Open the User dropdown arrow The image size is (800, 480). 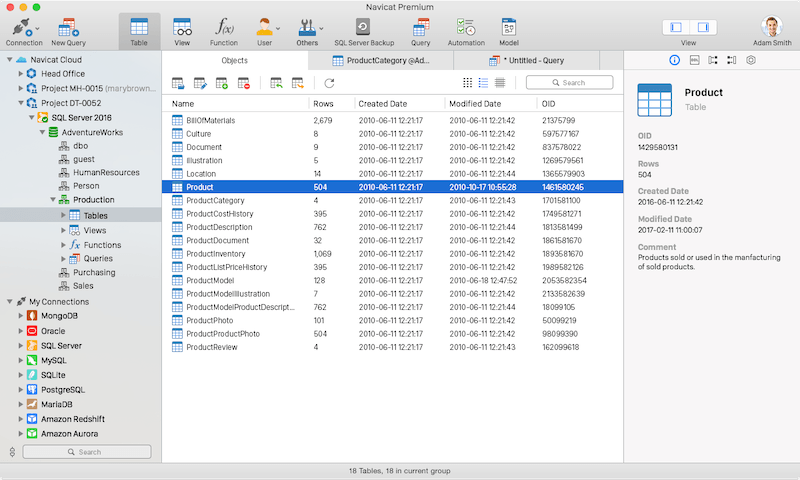(278, 29)
